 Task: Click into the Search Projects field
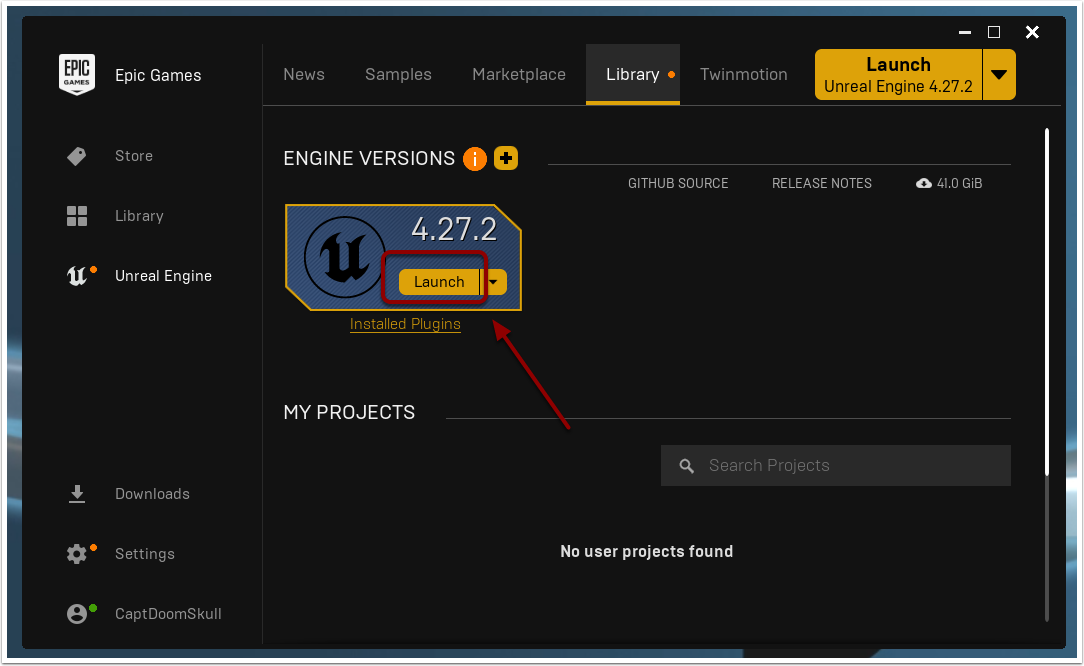[836, 465]
